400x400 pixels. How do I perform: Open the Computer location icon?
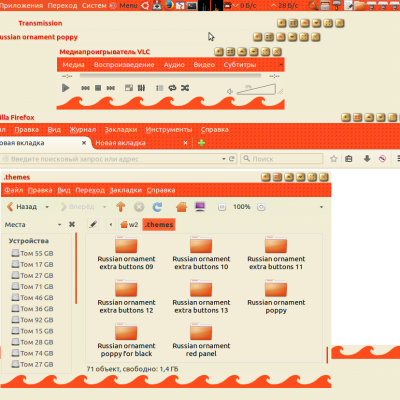[x=200, y=207]
